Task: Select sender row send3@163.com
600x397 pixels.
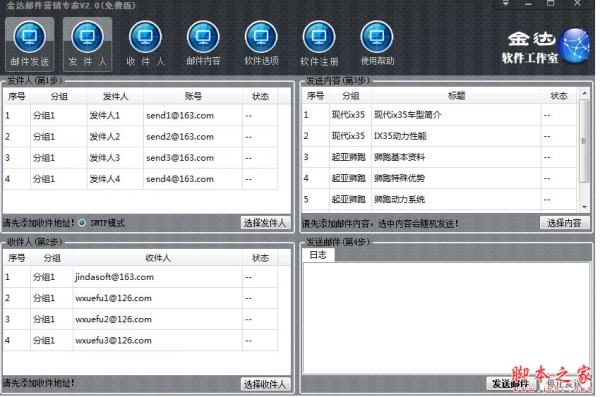Action: [141, 157]
